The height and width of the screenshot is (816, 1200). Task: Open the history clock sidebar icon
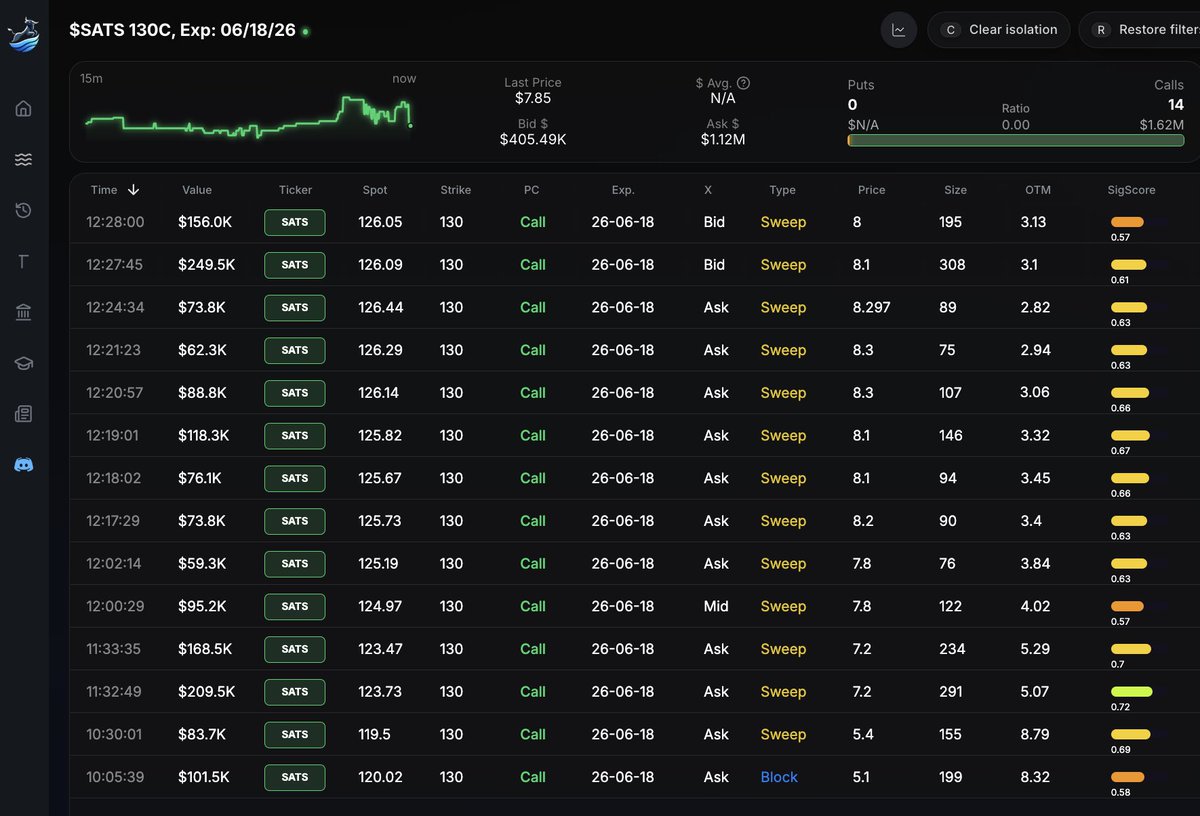click(23, 210)
